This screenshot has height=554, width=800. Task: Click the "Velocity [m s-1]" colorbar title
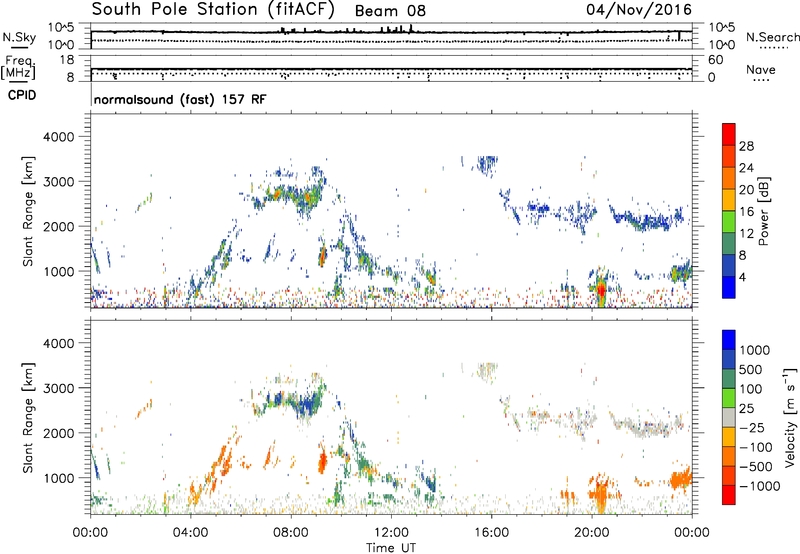[790, 417]
